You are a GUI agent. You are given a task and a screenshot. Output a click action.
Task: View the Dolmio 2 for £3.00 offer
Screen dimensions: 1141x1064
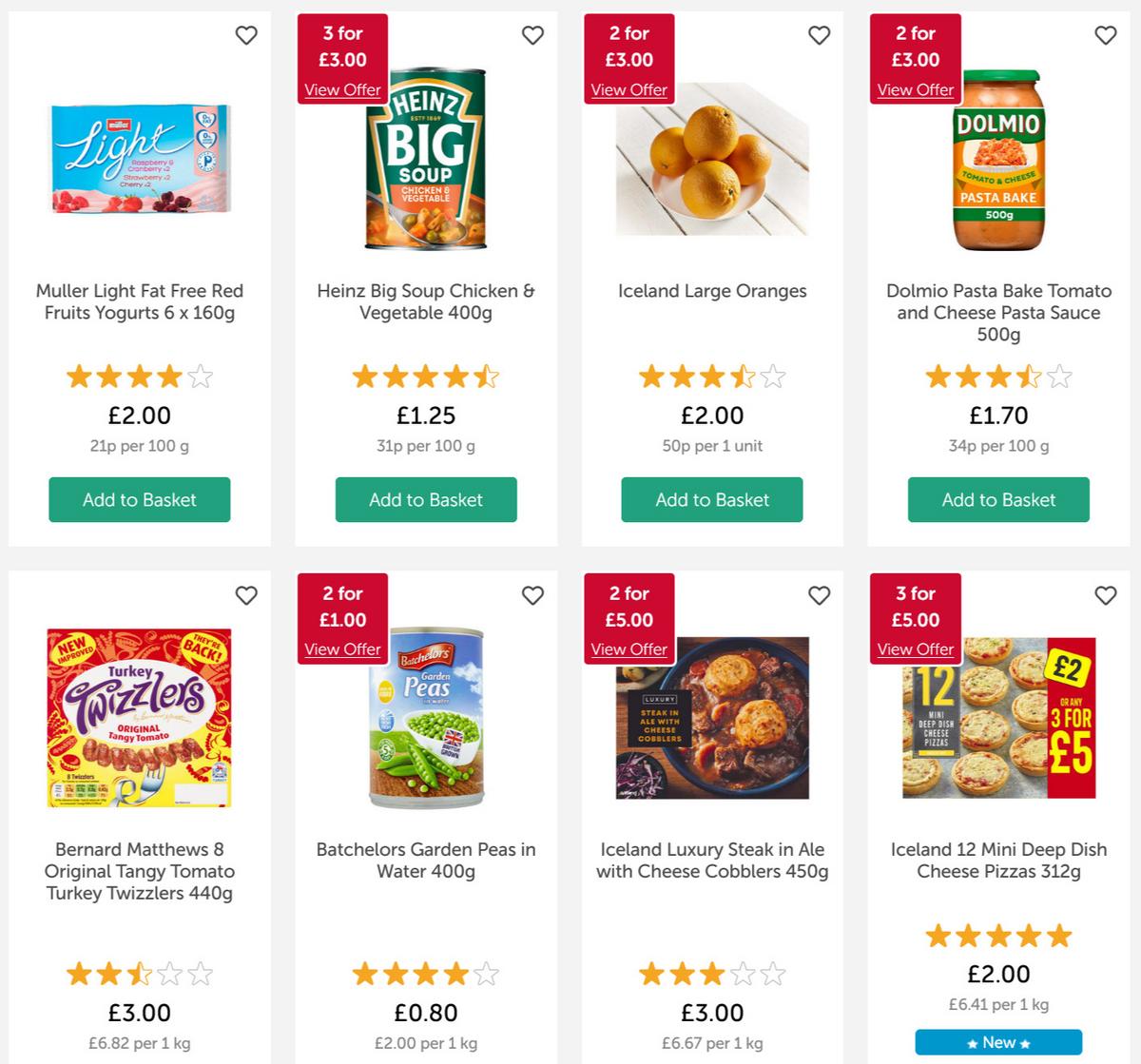pos(915,89)
